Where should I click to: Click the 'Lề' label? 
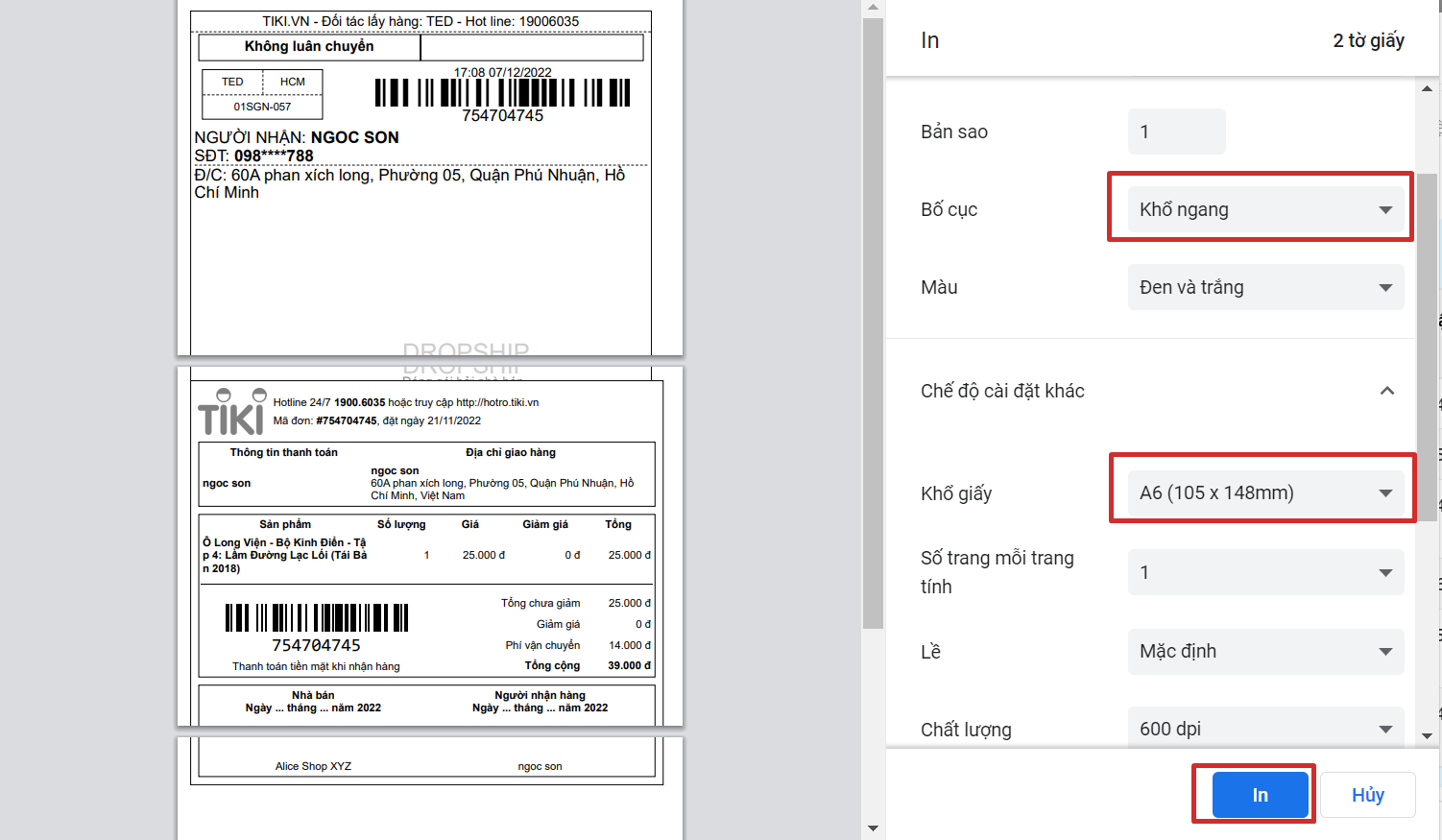coord(930,652)
